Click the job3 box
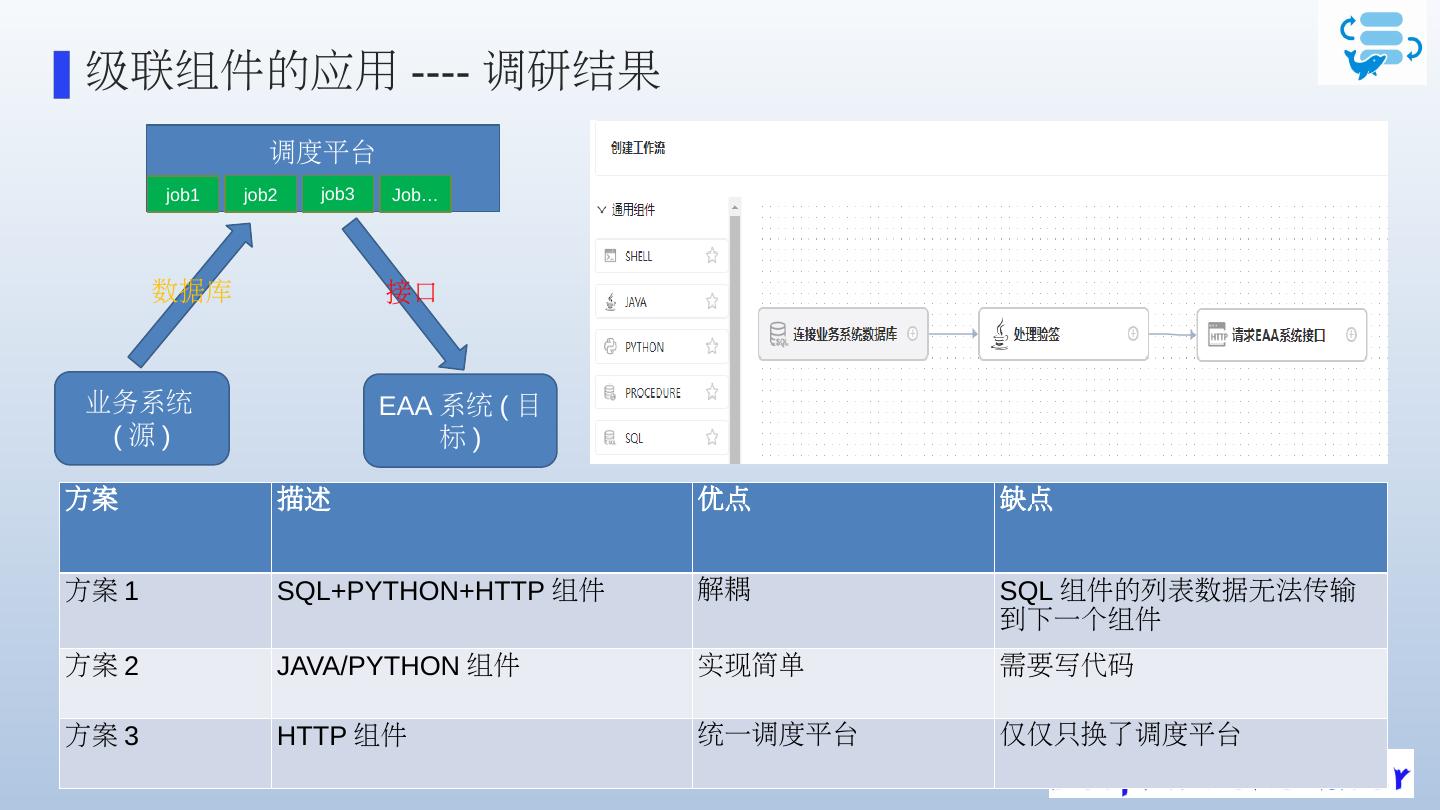Screen dimensions: 1440x810 pyautogui.click(x=337, y=194)
